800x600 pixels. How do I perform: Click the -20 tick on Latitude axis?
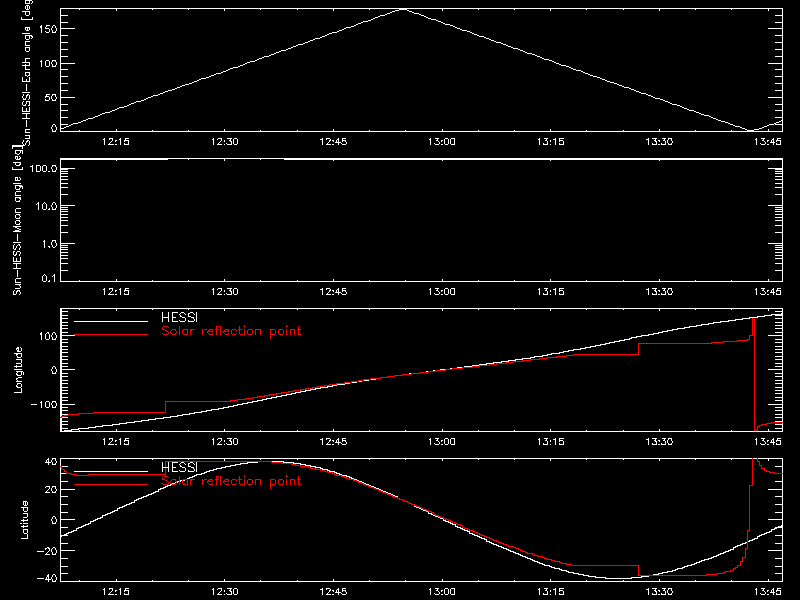[48, 551]
